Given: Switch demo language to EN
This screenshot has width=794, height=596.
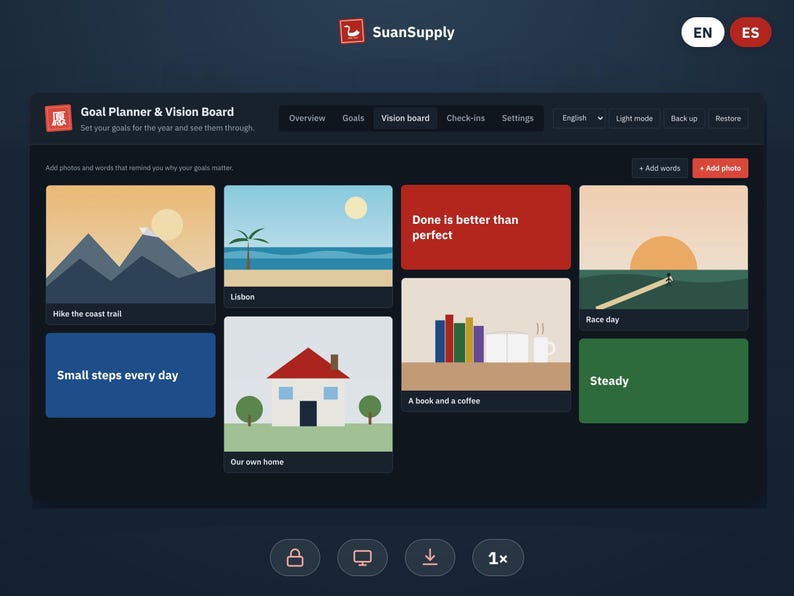Looking at the screenshot, I should pyautogui.click(x=702, y=32).
